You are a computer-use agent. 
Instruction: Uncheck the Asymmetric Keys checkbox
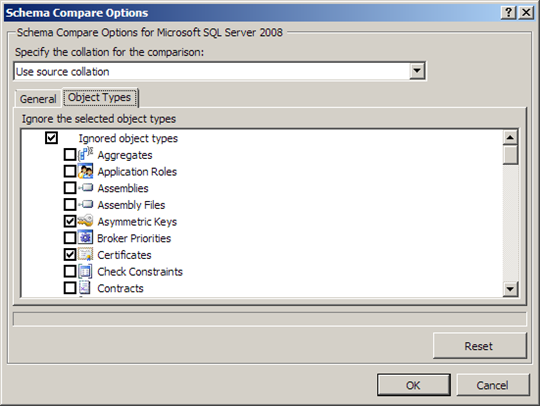click(70, 221)
